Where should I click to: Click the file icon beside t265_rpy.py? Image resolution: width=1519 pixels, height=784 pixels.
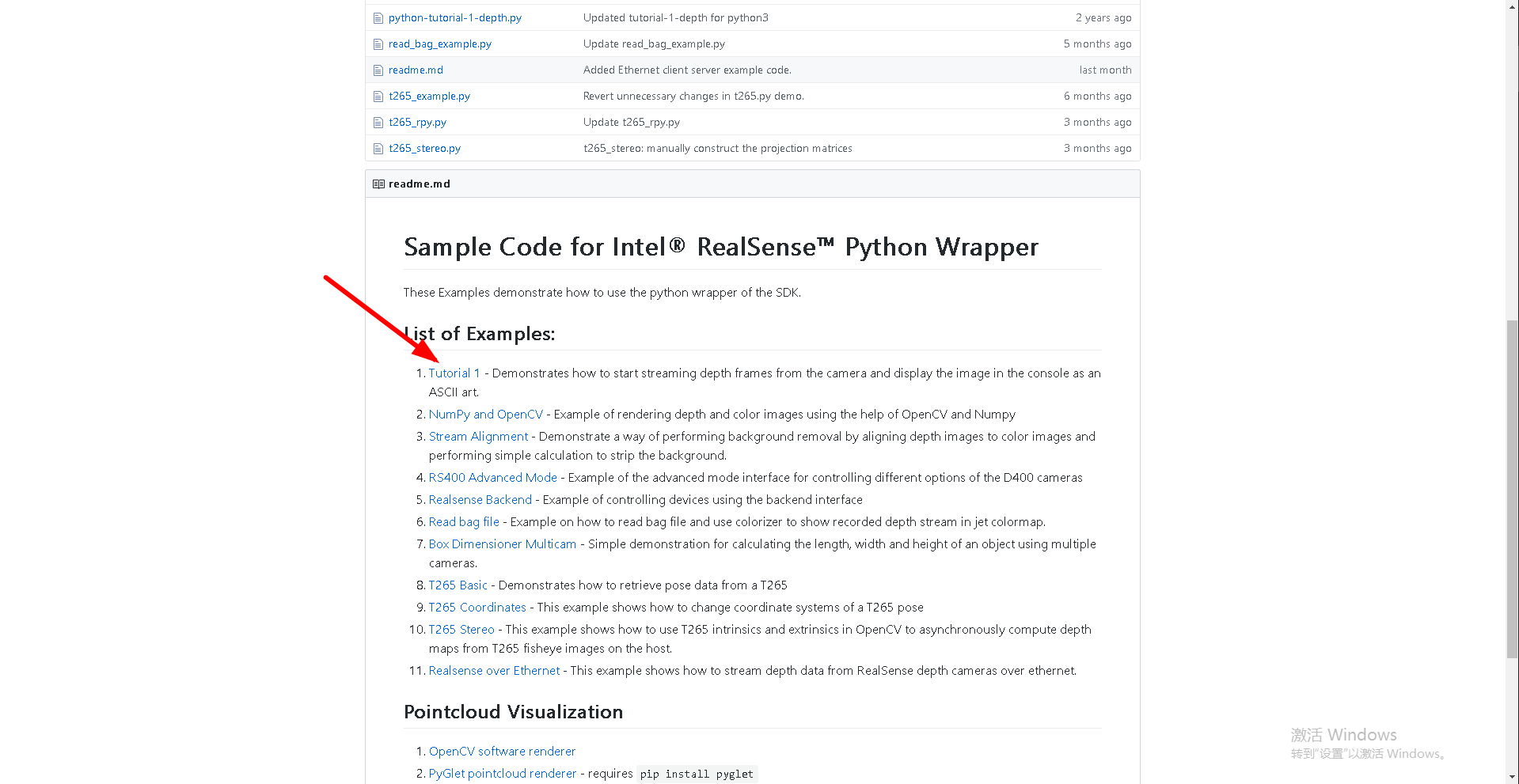tap(378, 122)
